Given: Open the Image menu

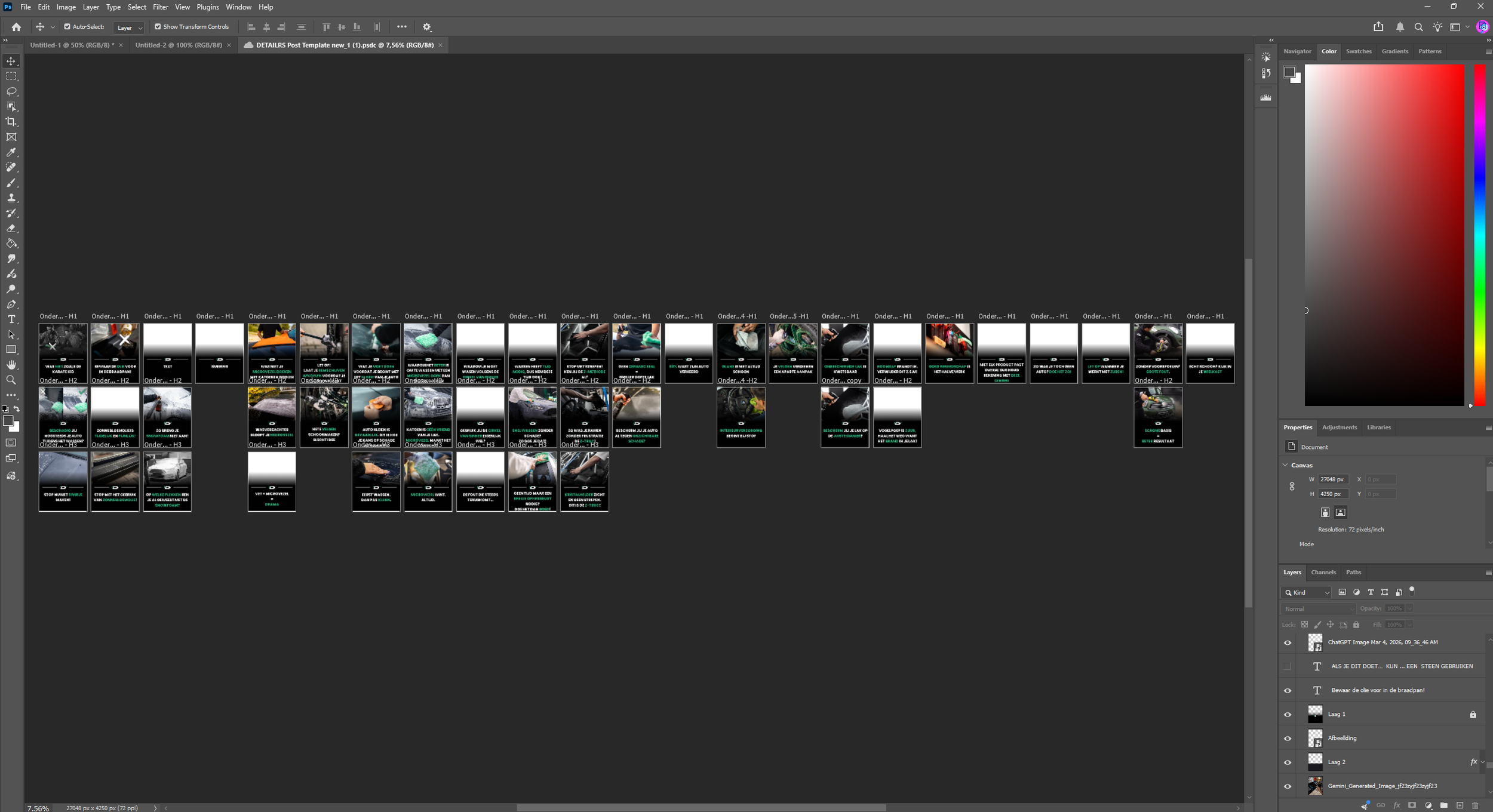Looking at the screenshot, I should (66, 7).
